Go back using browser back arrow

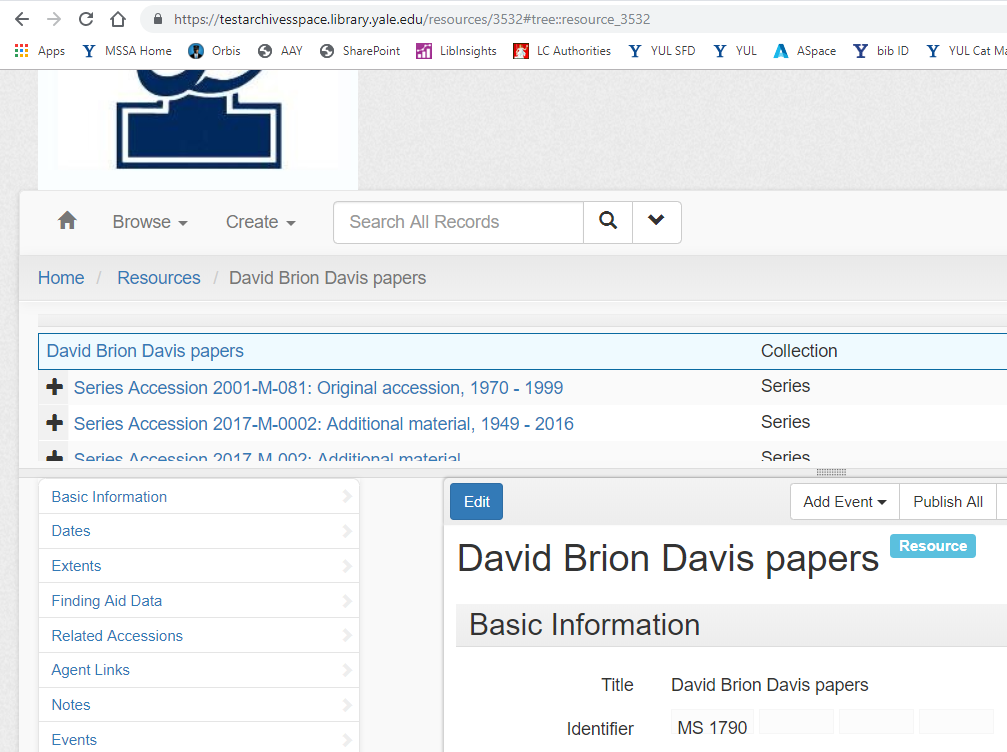coord(22,19)
